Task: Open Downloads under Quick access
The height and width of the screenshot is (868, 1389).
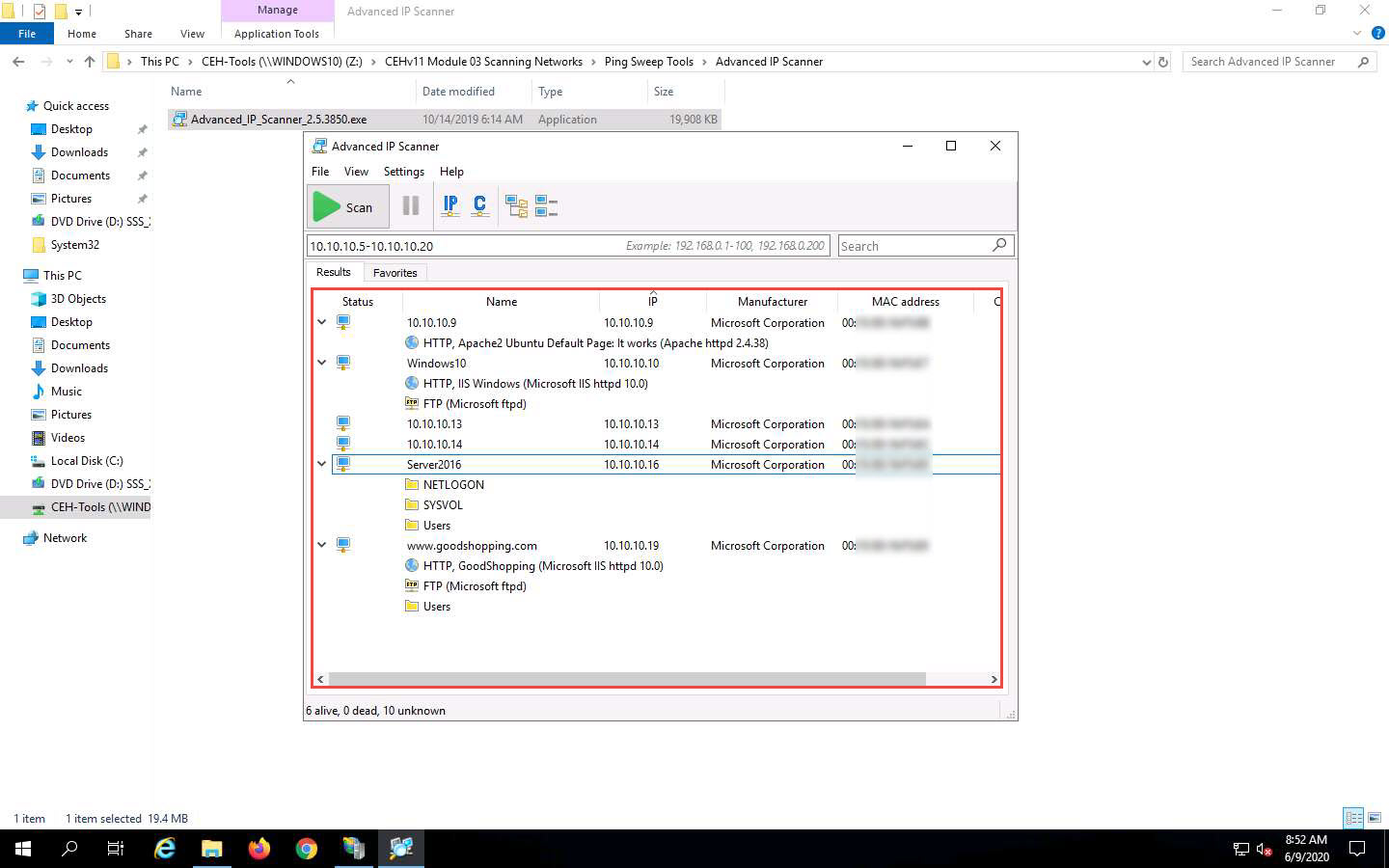Action: (79, 152)
